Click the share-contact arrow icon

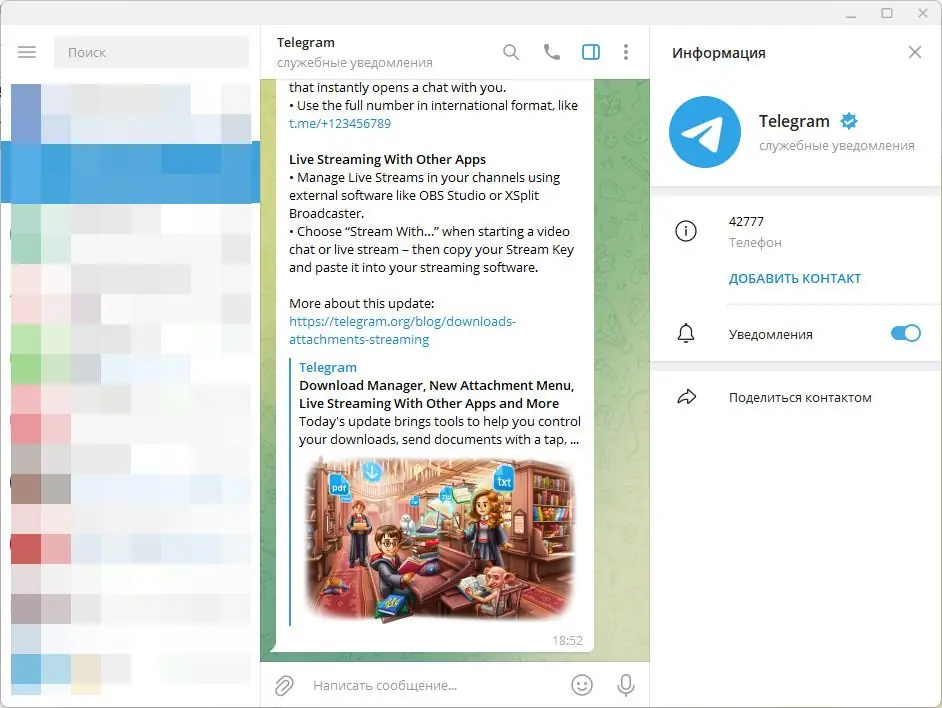pyautogui.click(x=686, y=396)
